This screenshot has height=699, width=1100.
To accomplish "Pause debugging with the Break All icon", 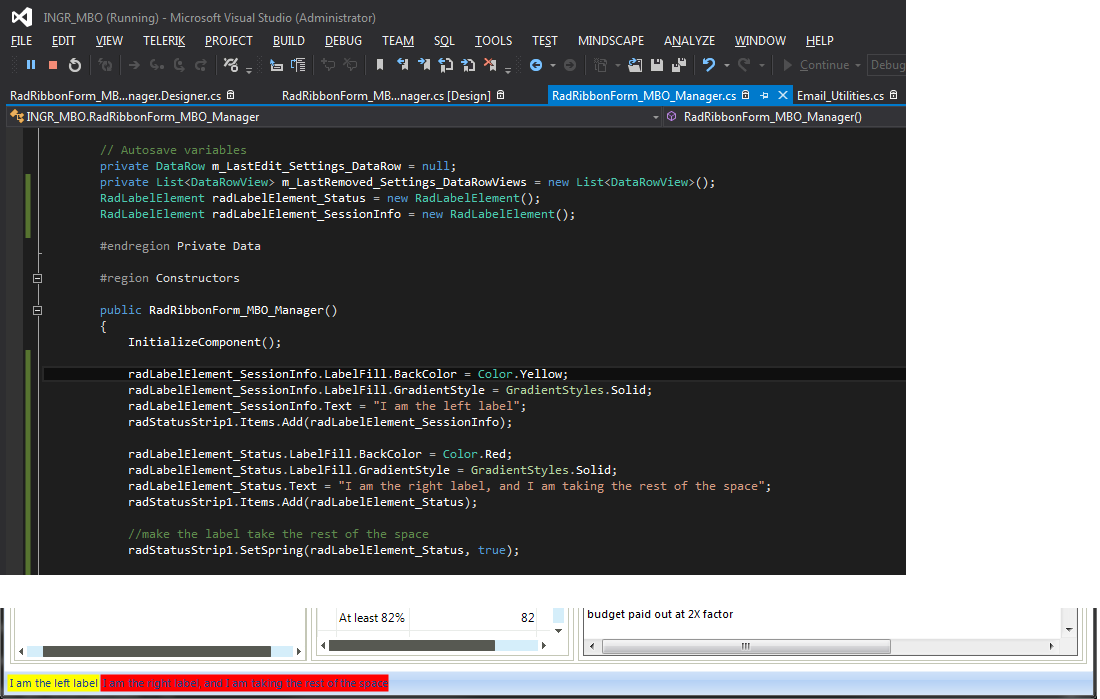I will pyautogui.click(x=31, y=65).
